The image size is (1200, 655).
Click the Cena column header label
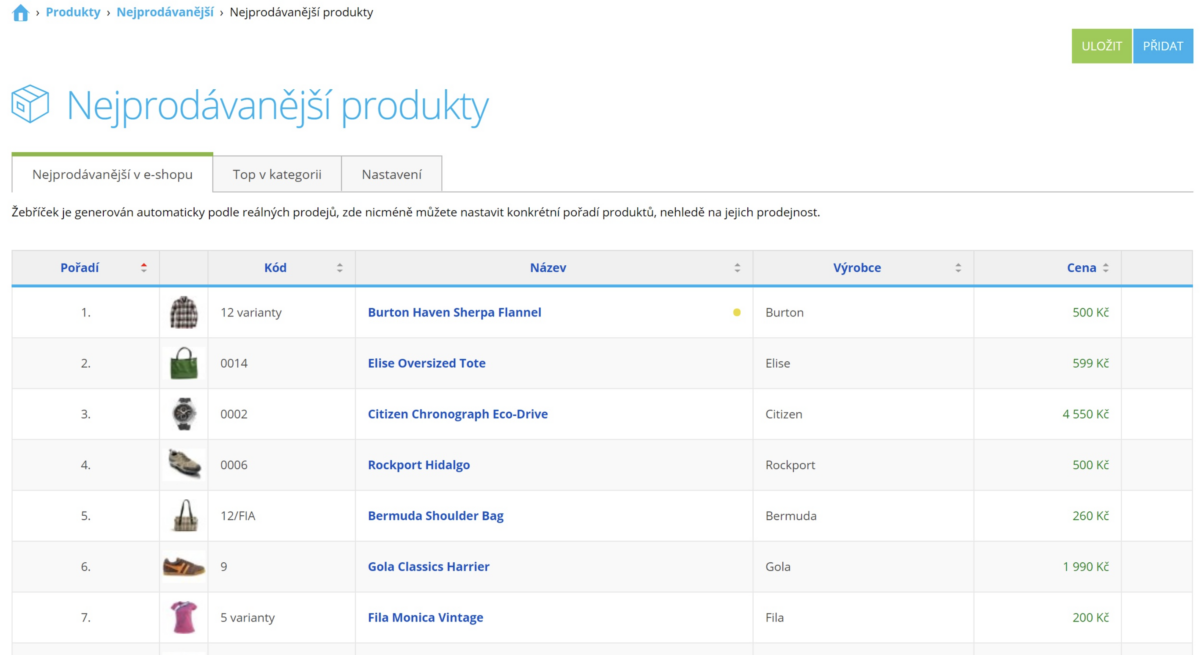(1081, 268)
